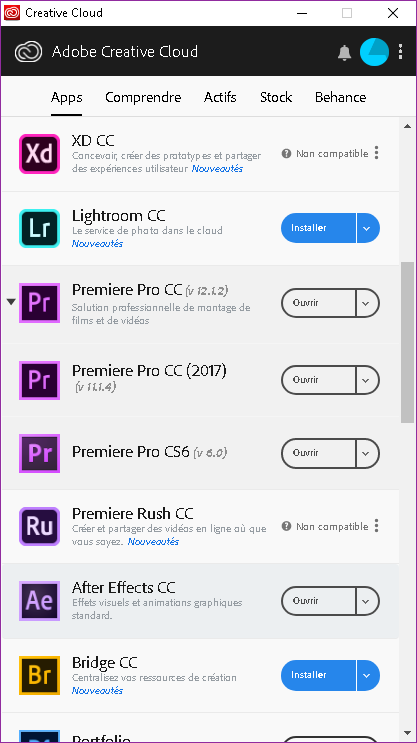Open the header three-dot menu
417x743 pixels.
click(401, 52)
